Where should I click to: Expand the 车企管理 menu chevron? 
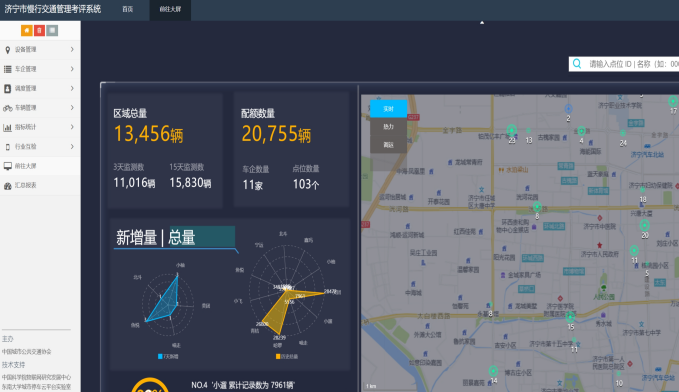[72, 69]
